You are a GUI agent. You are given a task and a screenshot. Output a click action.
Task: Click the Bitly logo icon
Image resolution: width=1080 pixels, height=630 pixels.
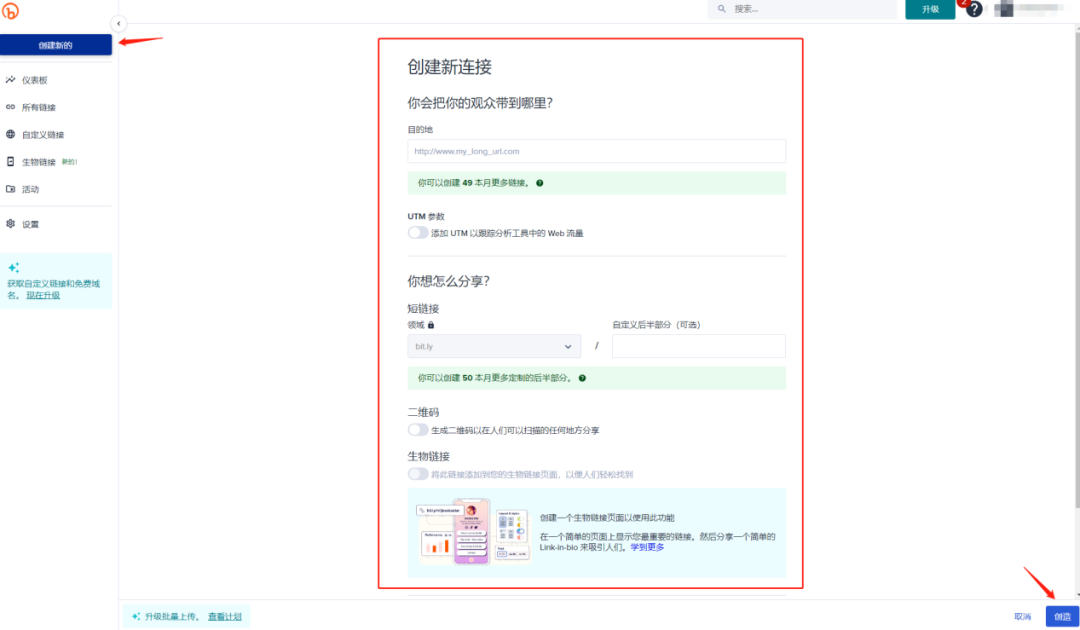(x=11, y=12)
